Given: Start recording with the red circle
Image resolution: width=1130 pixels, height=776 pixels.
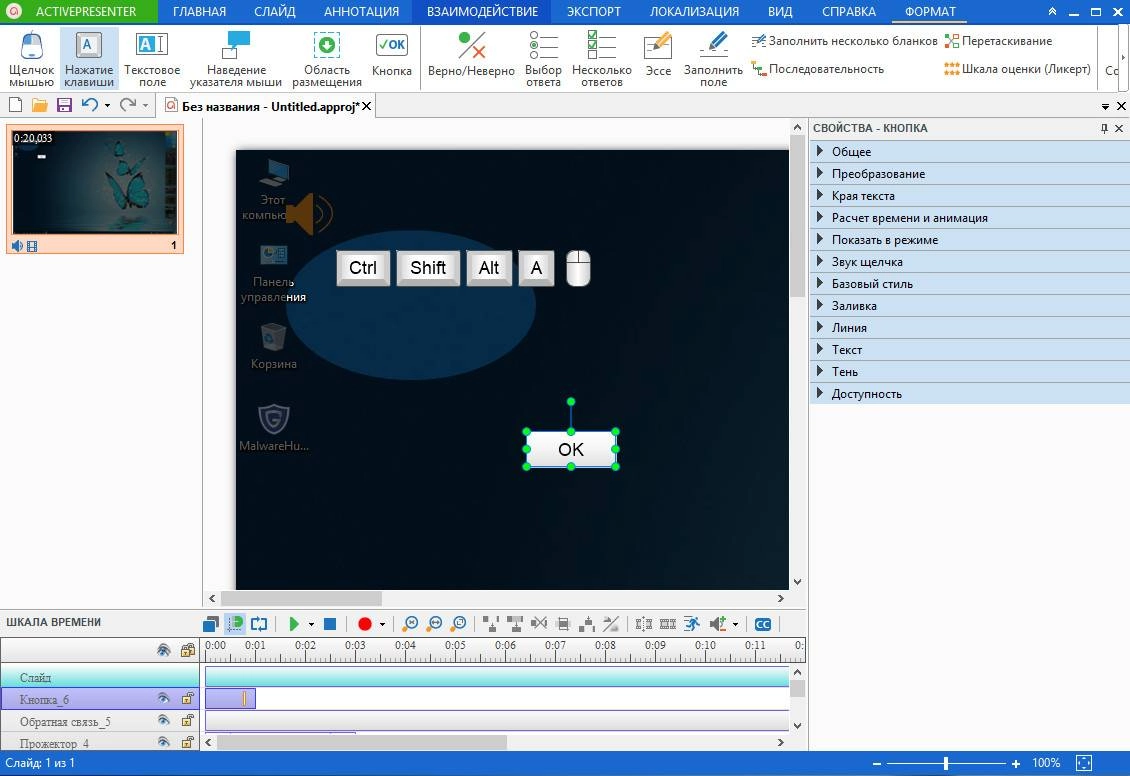Looking at the screenshot, I should tap(365, 624).
